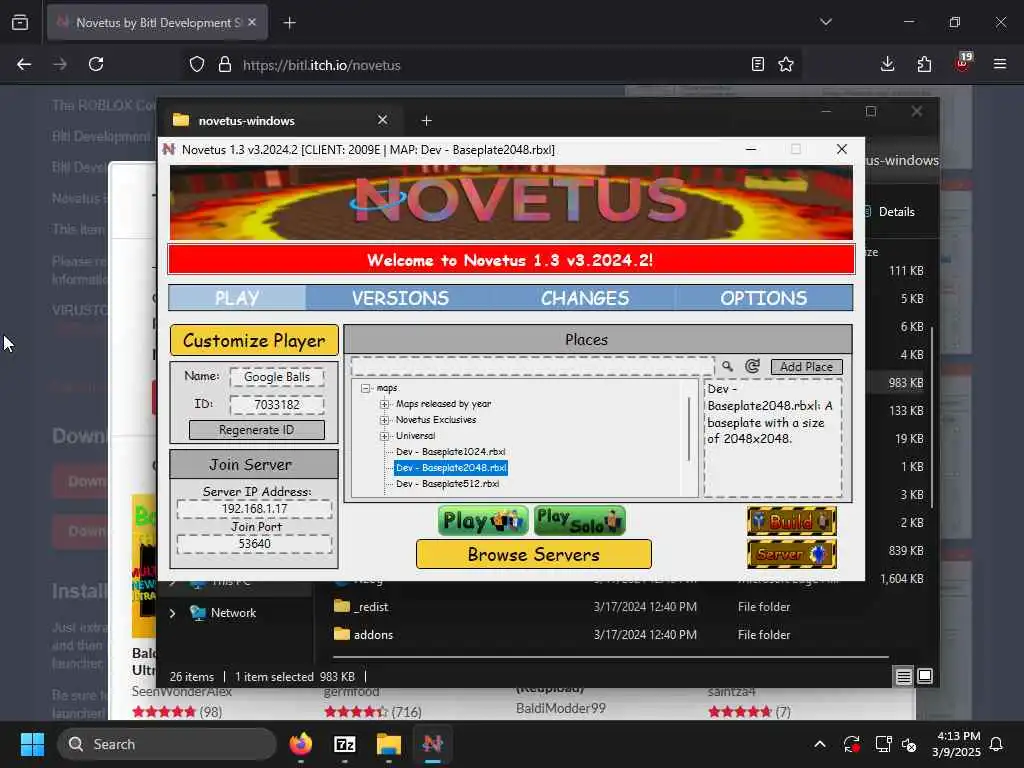Open Firefox application menu
The width and height of the screenshot is (1024, 768).
1000,64
